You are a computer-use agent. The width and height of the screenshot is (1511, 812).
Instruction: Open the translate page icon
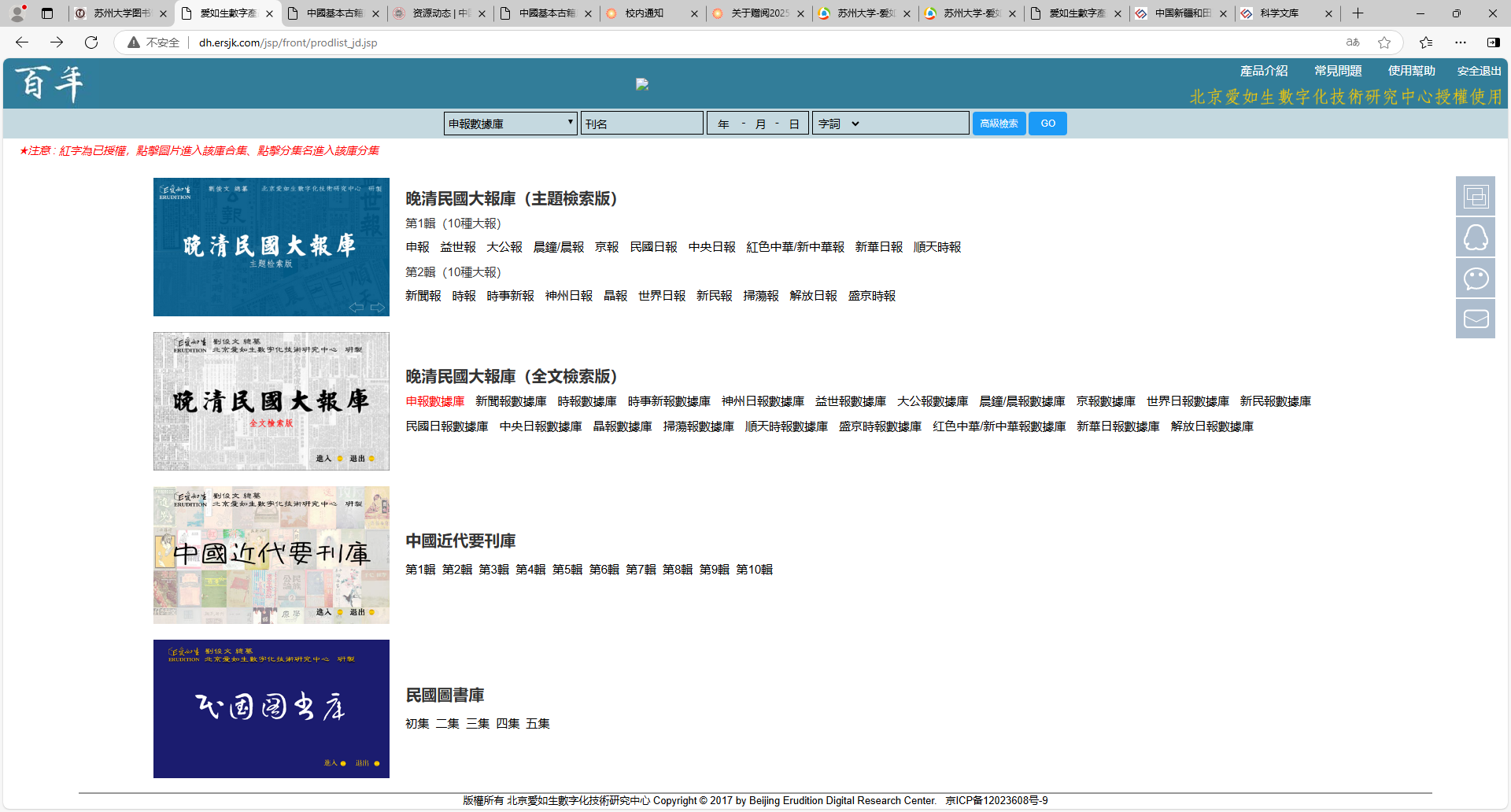pyautogui.click(x=1353, y=42)
